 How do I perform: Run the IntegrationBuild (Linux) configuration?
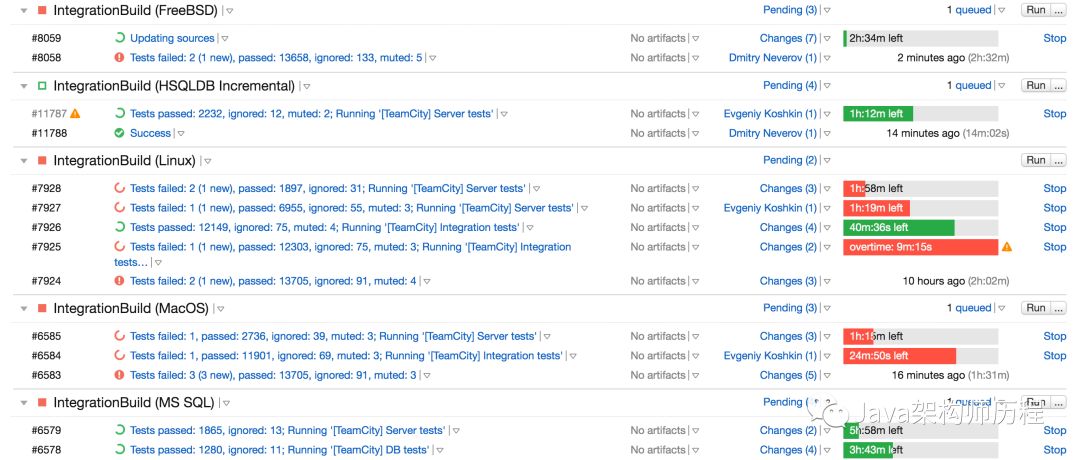point(1035,160)
